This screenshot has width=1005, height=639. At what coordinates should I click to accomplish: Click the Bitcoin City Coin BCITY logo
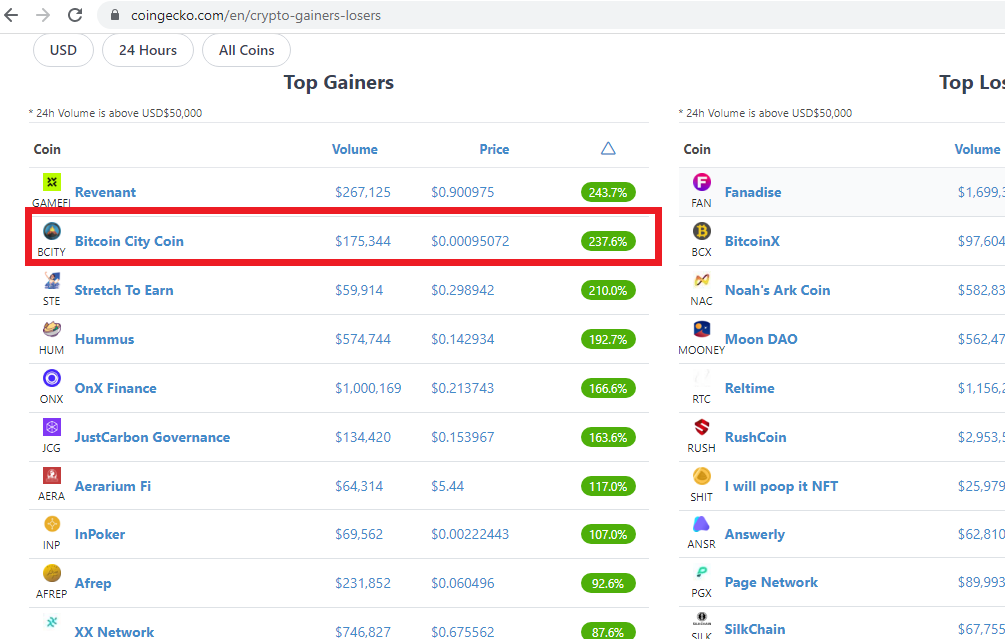[52, 231]
